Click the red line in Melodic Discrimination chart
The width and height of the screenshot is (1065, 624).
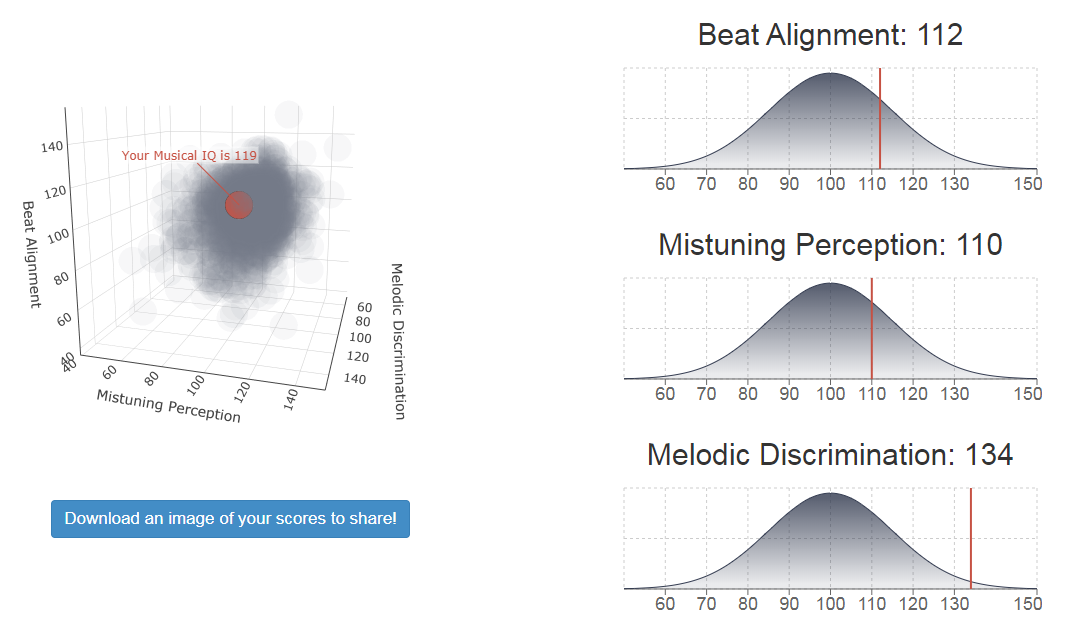[971, 538]
